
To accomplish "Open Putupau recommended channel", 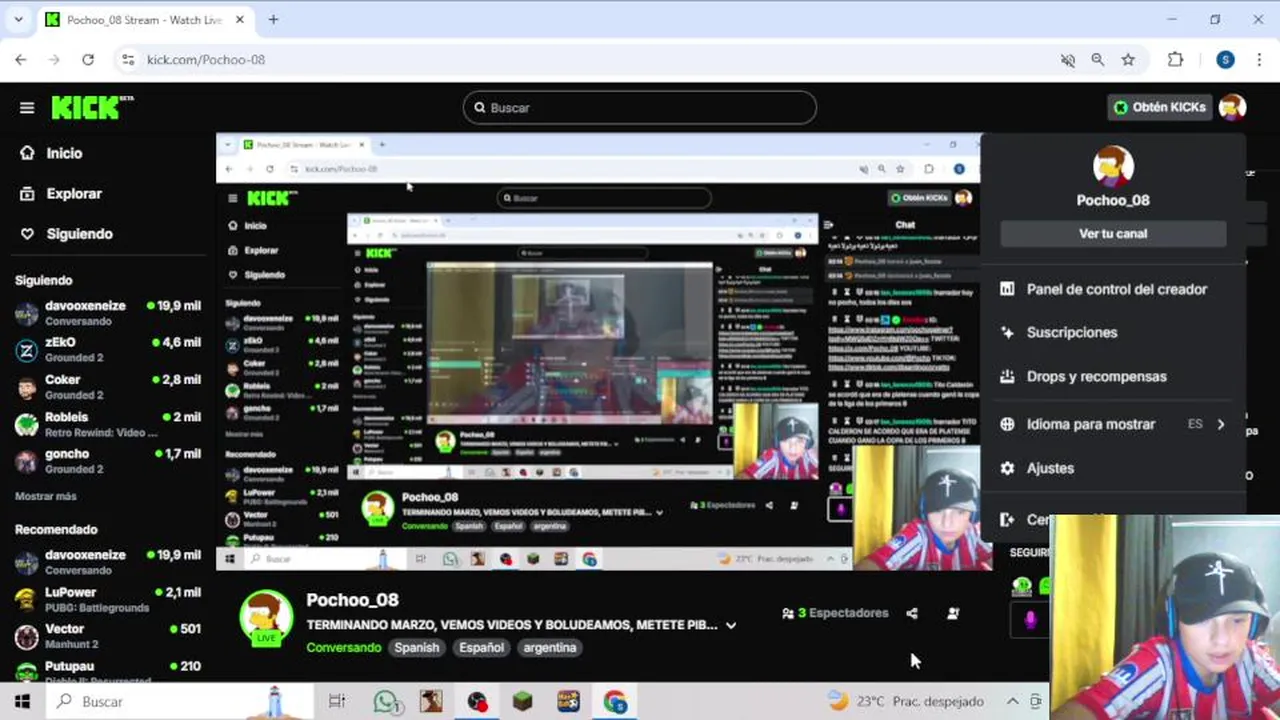I will [x=108, y=671].
